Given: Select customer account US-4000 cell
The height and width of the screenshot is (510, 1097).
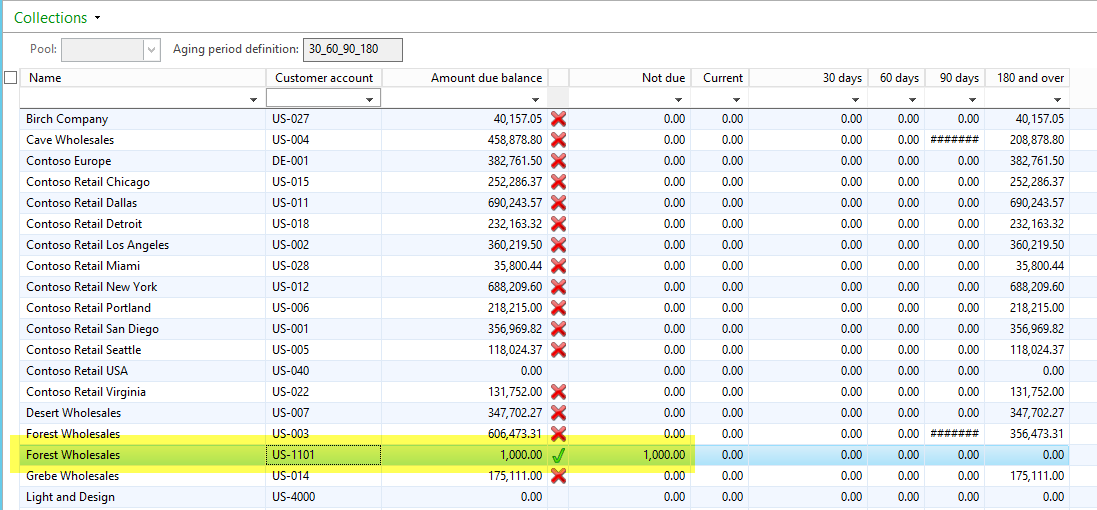Looking at the screenshot, I should point(323,497).
